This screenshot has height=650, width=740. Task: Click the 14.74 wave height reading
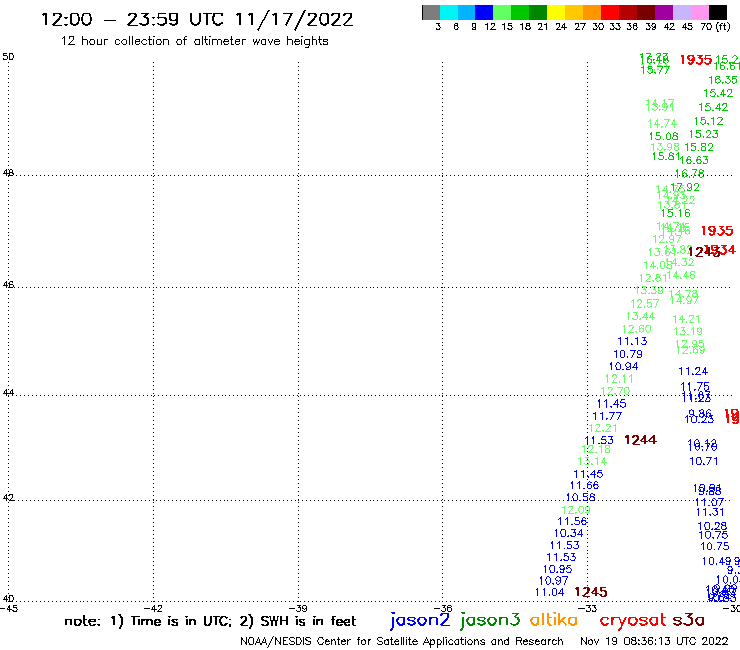click(x=662, y=124)
